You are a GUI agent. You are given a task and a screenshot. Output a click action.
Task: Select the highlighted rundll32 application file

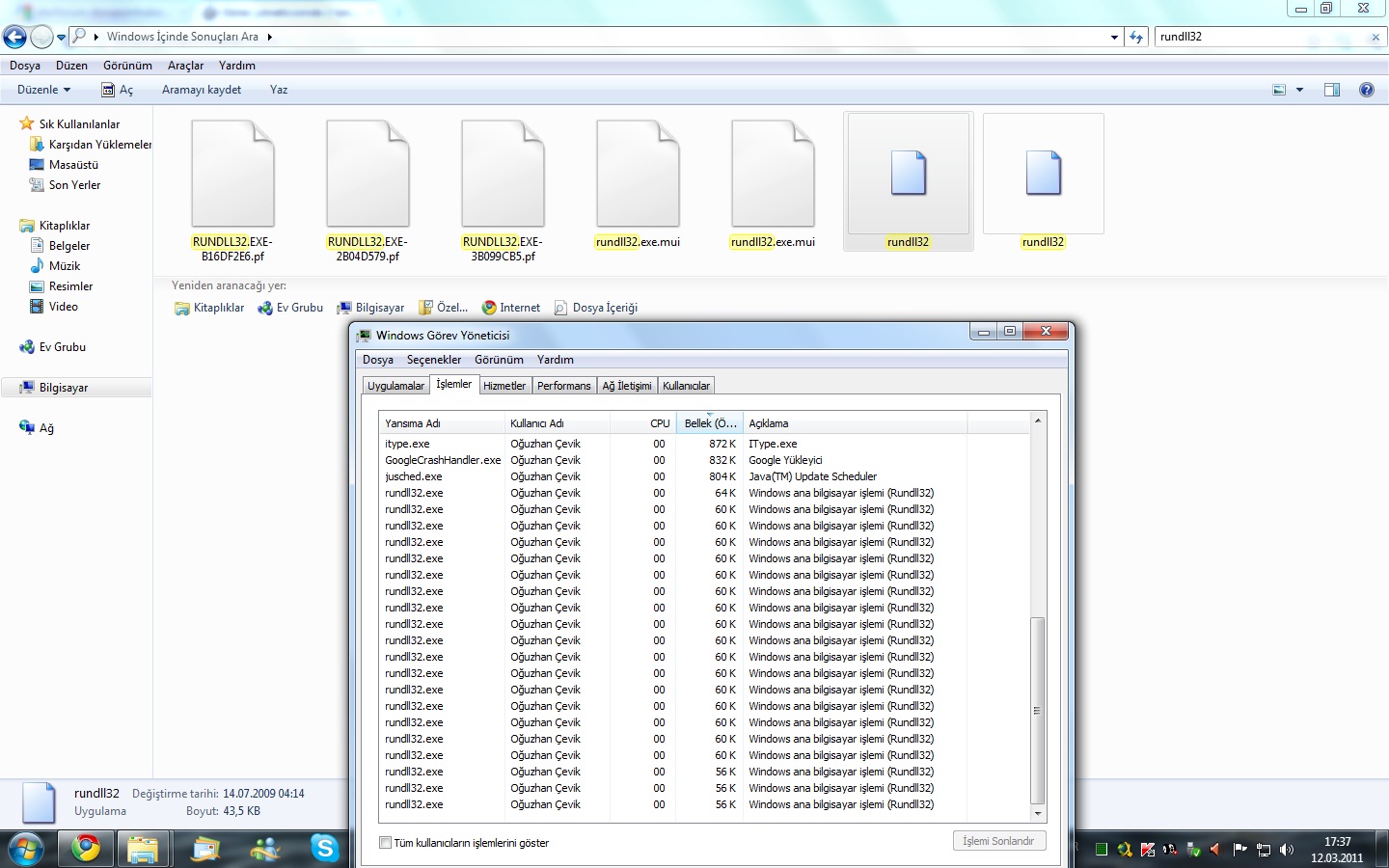[x=908, y=182]
